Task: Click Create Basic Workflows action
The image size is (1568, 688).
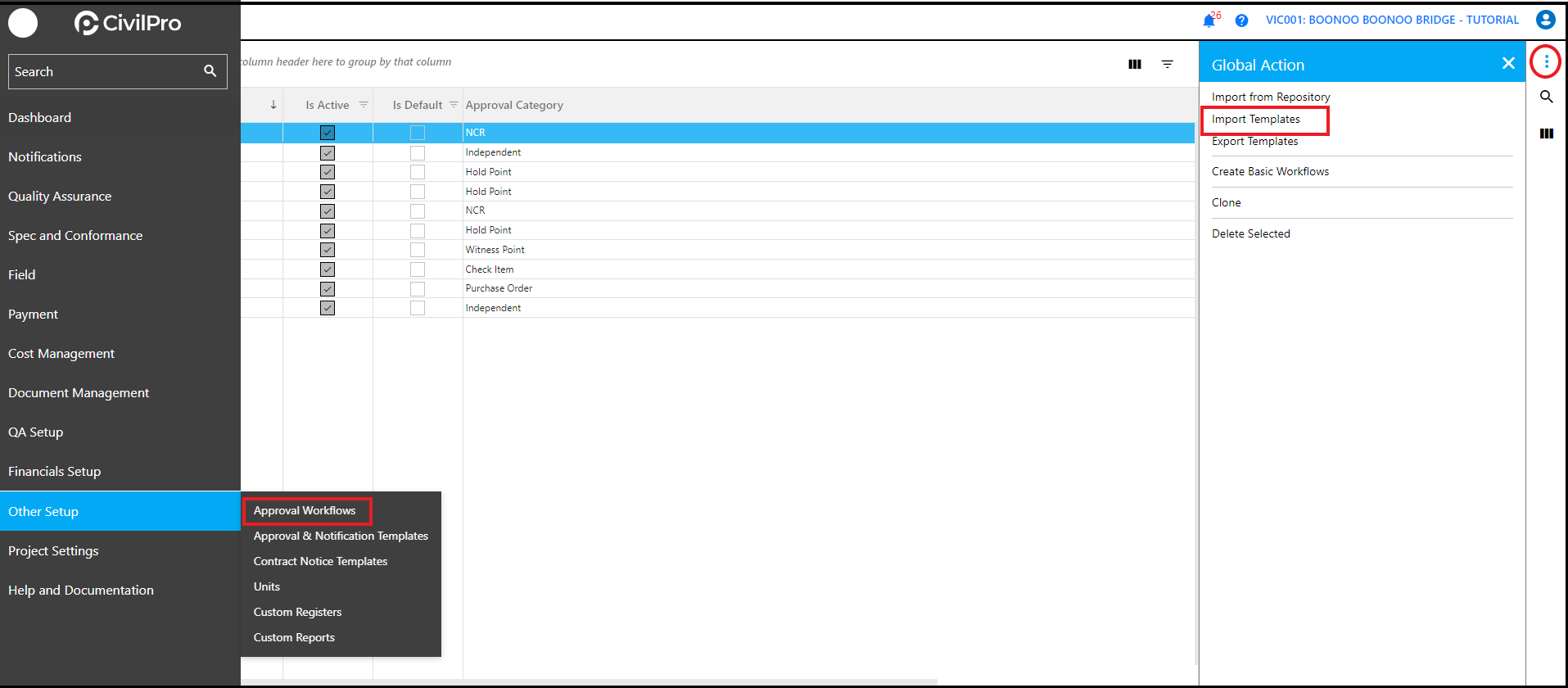Action: point(1270,171)
